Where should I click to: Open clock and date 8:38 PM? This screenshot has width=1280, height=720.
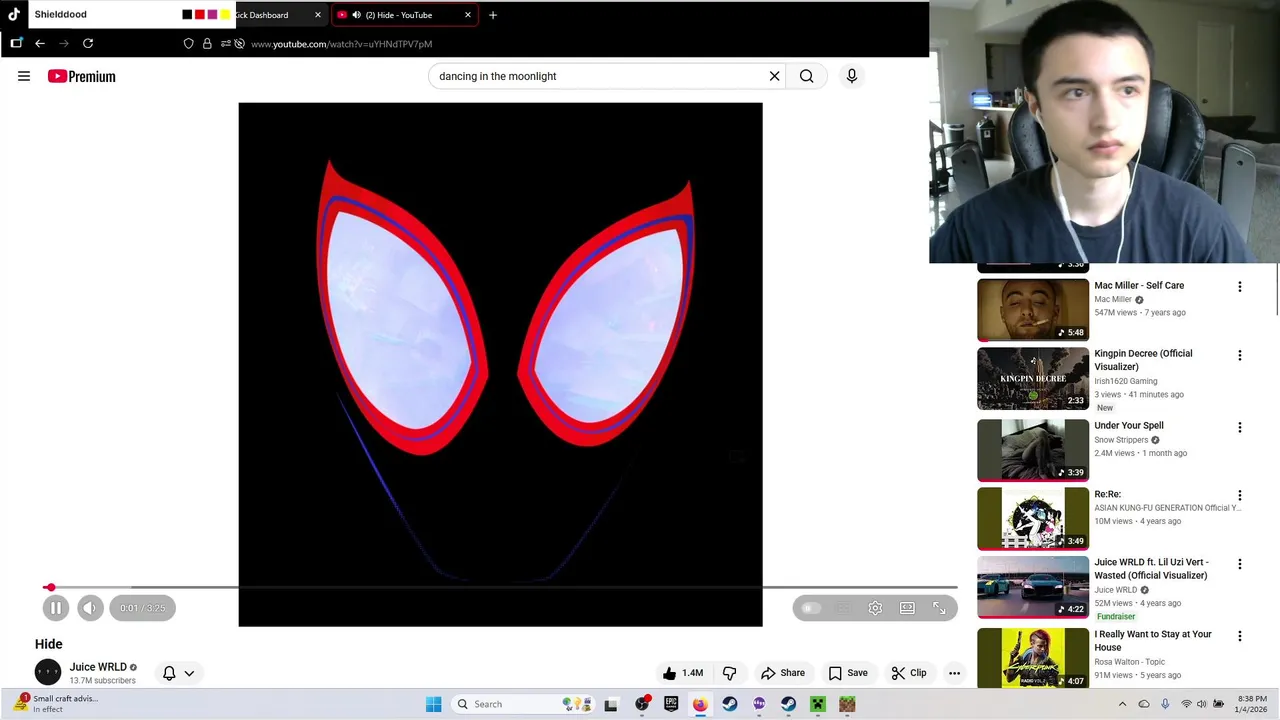click(x=1253, y=704)
